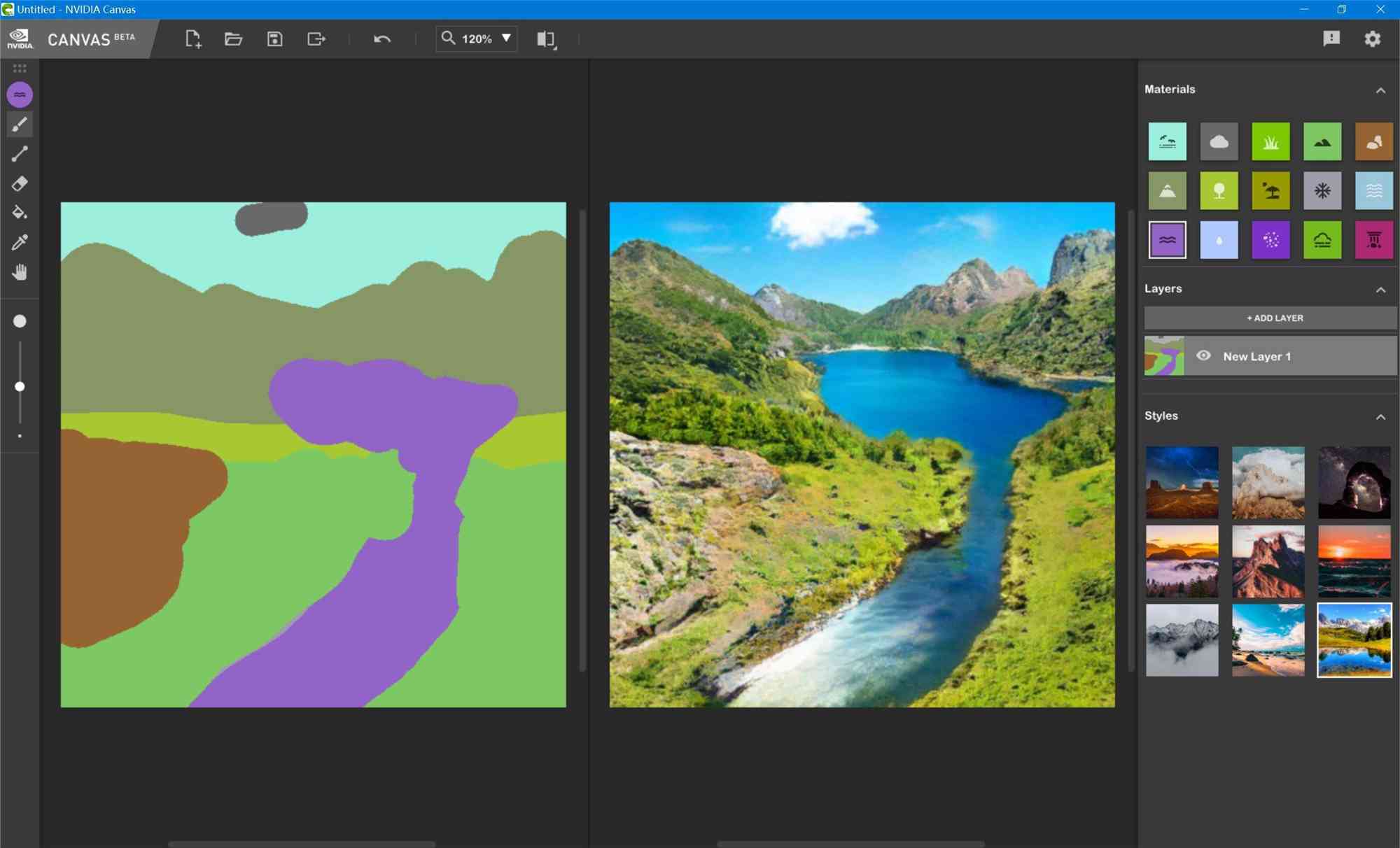The height and width of the screenshot is (848, 1400).
Task: Select the Fill tool
Action: click(19, 212)
